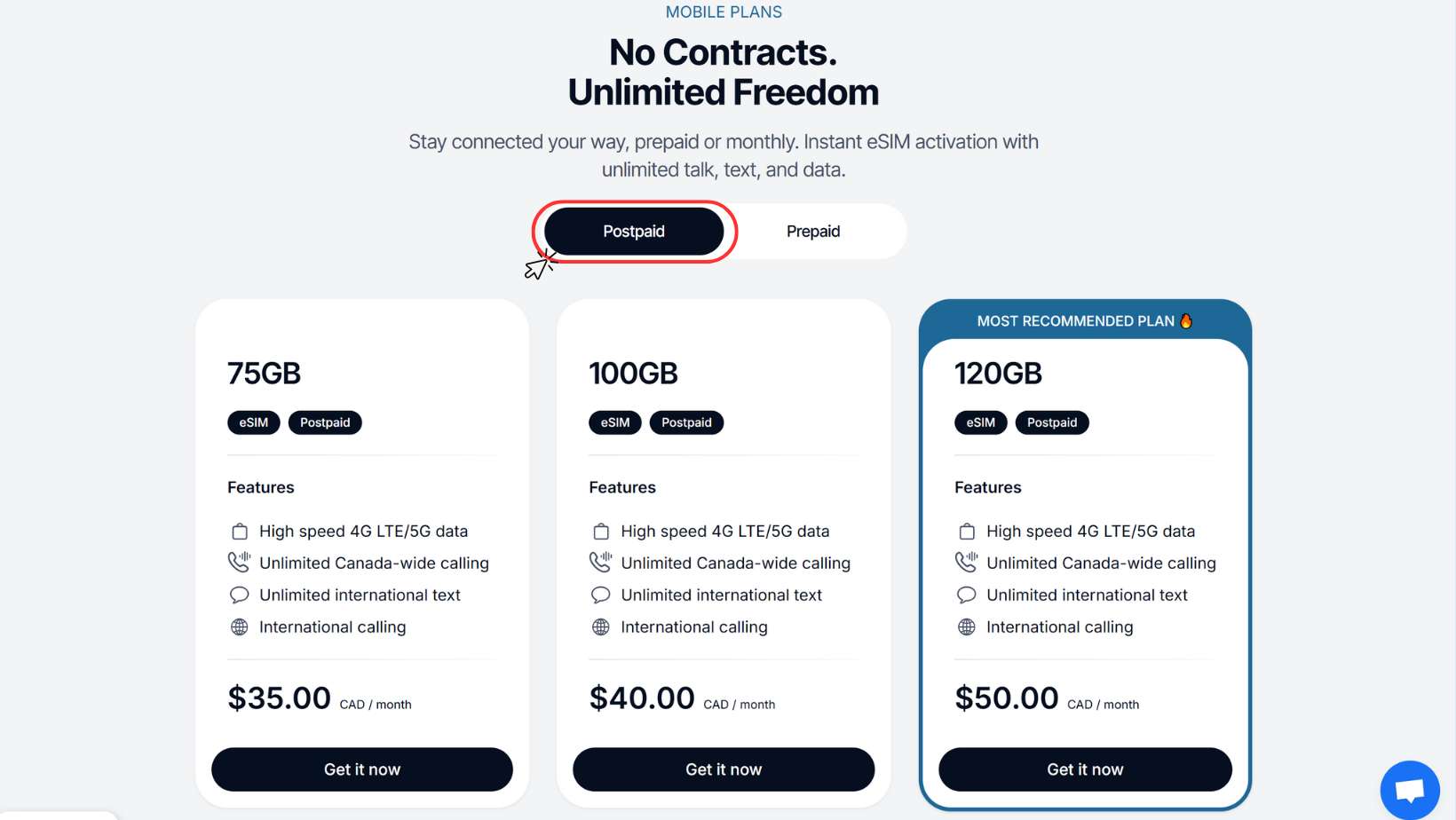
Task: Open the chat support bubble icon
Action: [1409, 789]
